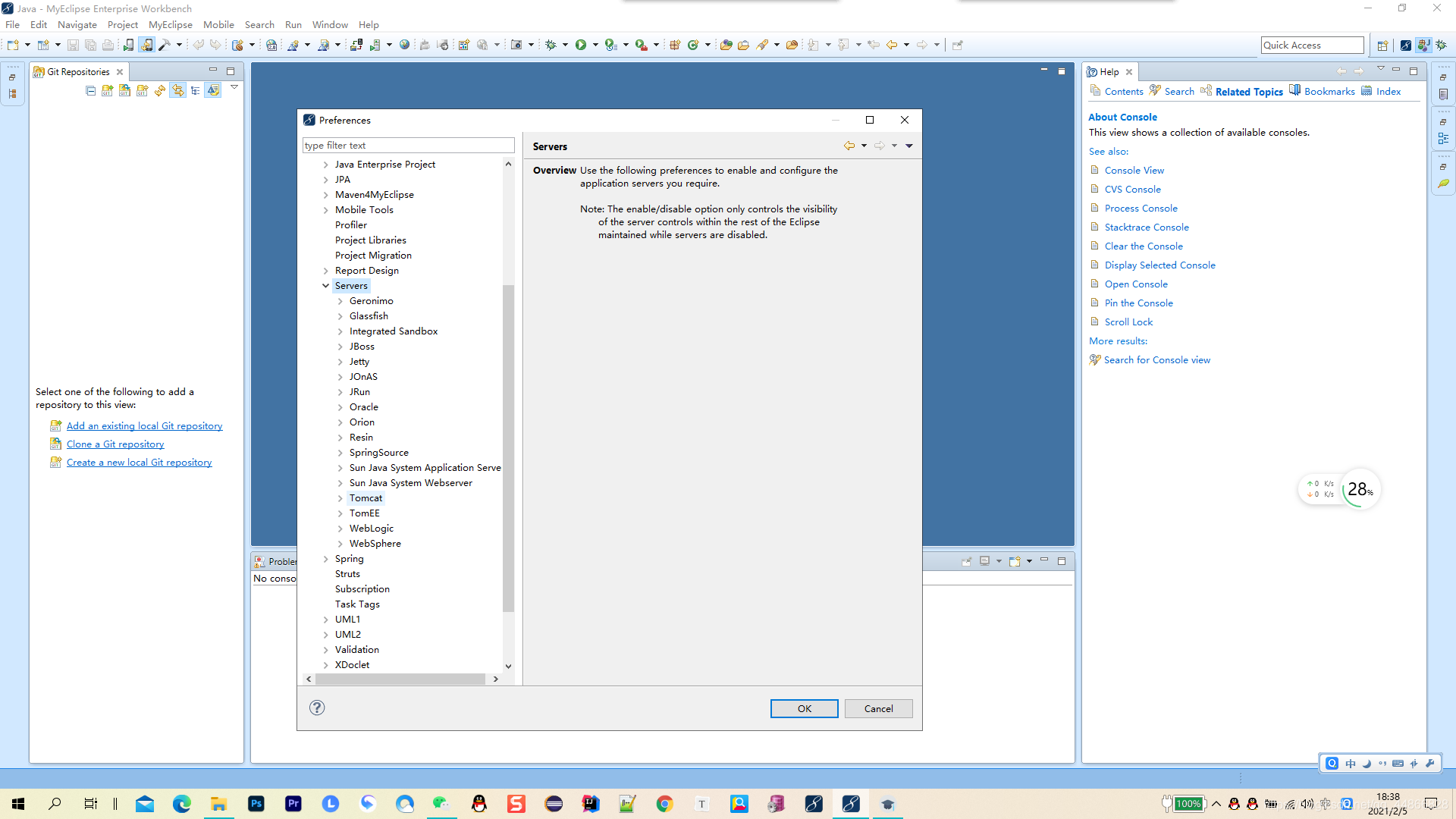1456x819 pixels.
Task: Click the green Run play toolbar icon
Action: coord(580,45)
